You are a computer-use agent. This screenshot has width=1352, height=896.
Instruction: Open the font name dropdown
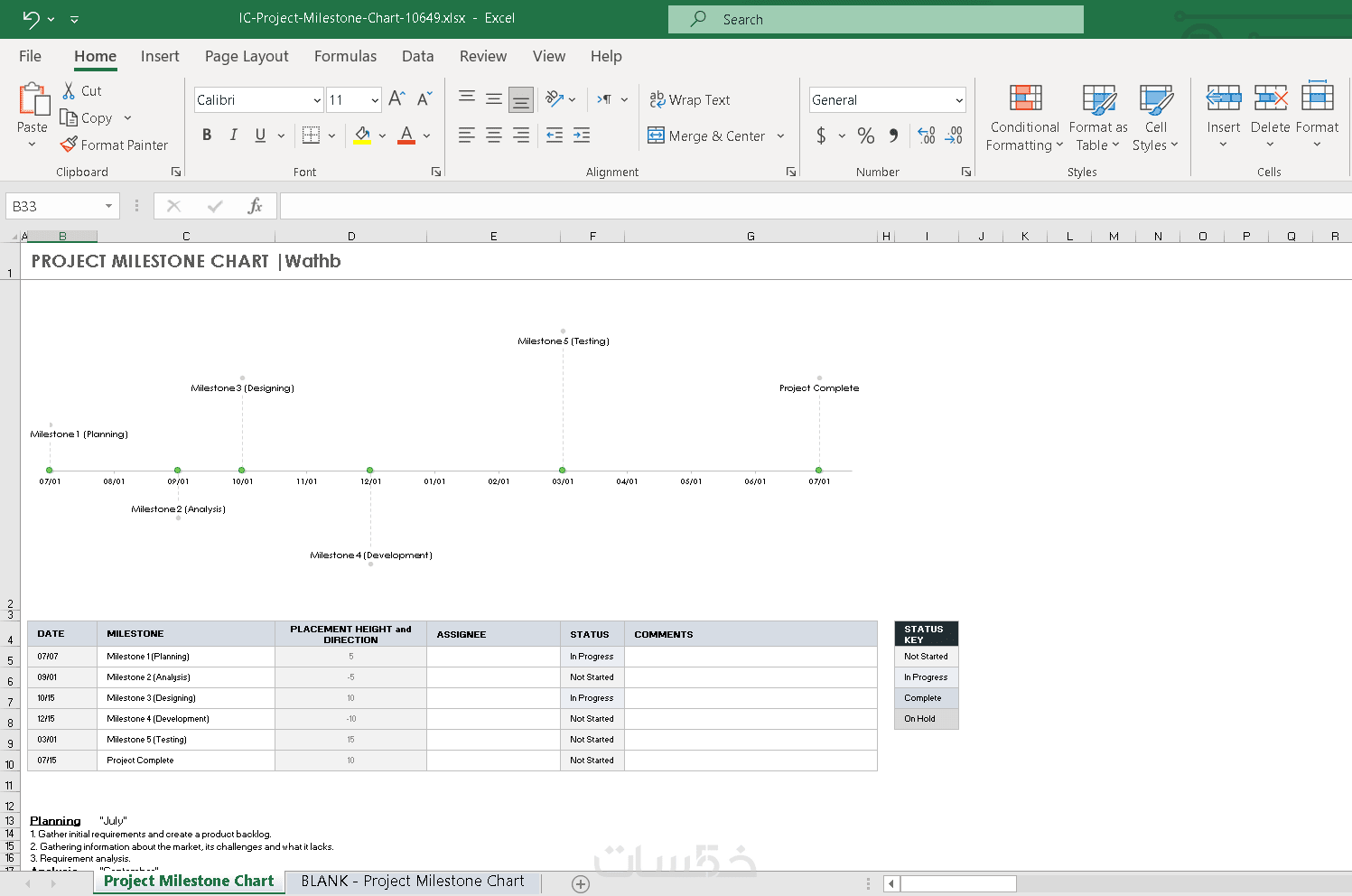(x=317, y=100)
